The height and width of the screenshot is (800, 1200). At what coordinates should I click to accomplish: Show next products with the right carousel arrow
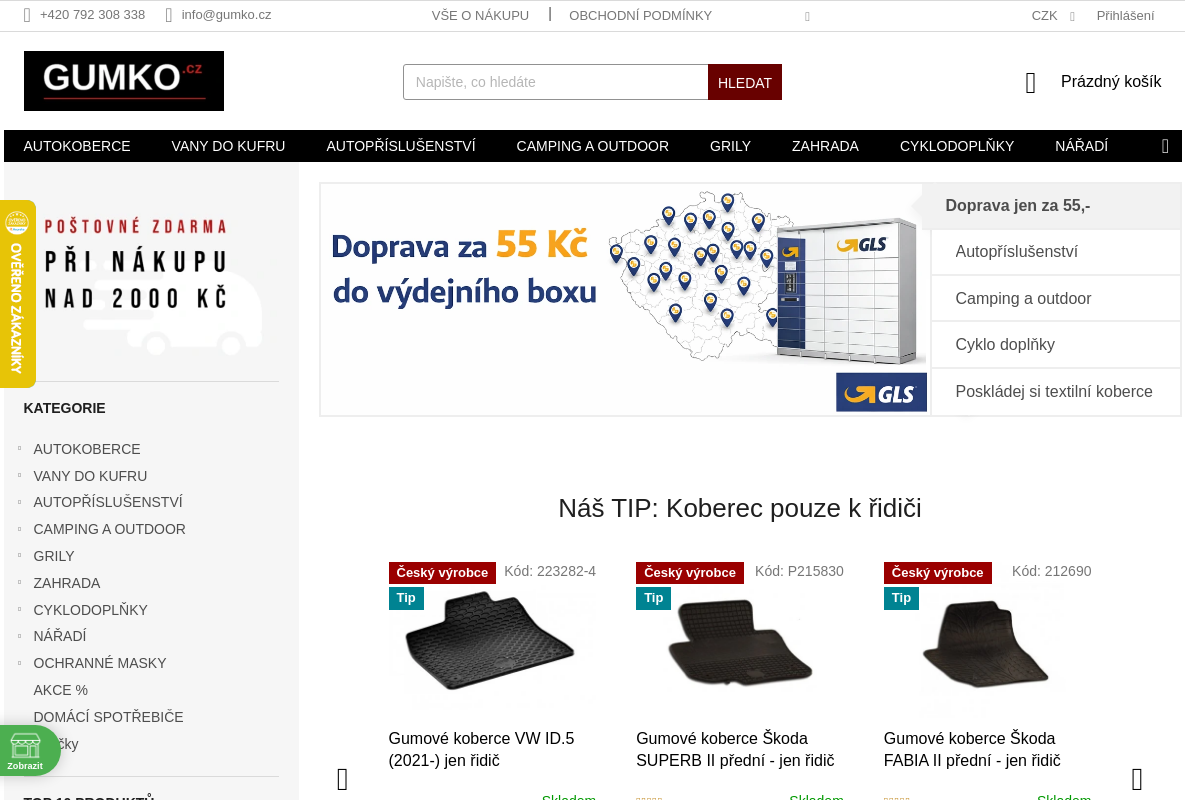click(x=1137, y=780)
